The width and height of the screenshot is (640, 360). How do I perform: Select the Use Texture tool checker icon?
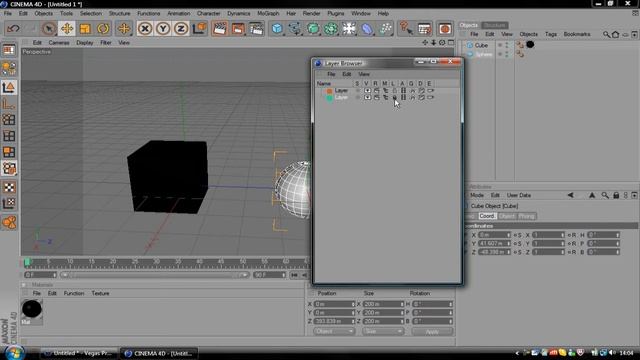9,187
